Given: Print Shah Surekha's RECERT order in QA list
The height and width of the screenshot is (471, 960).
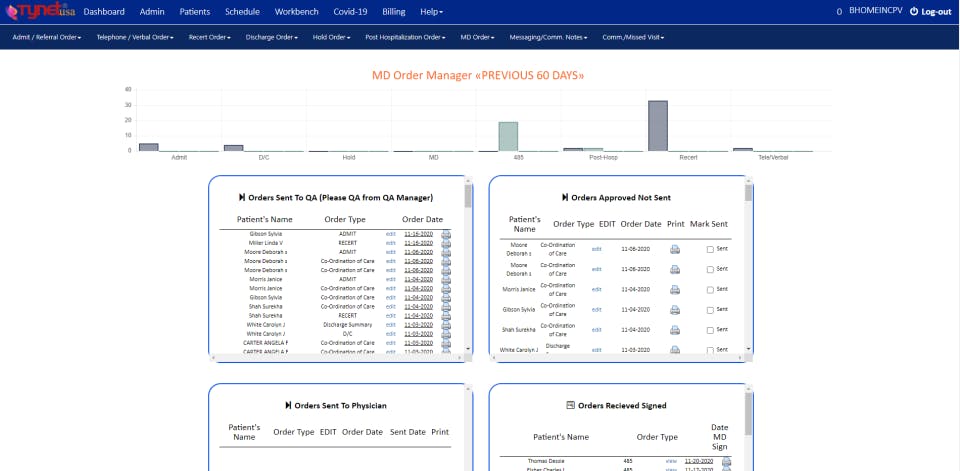Looking at the screenshot, I should 446,316.
